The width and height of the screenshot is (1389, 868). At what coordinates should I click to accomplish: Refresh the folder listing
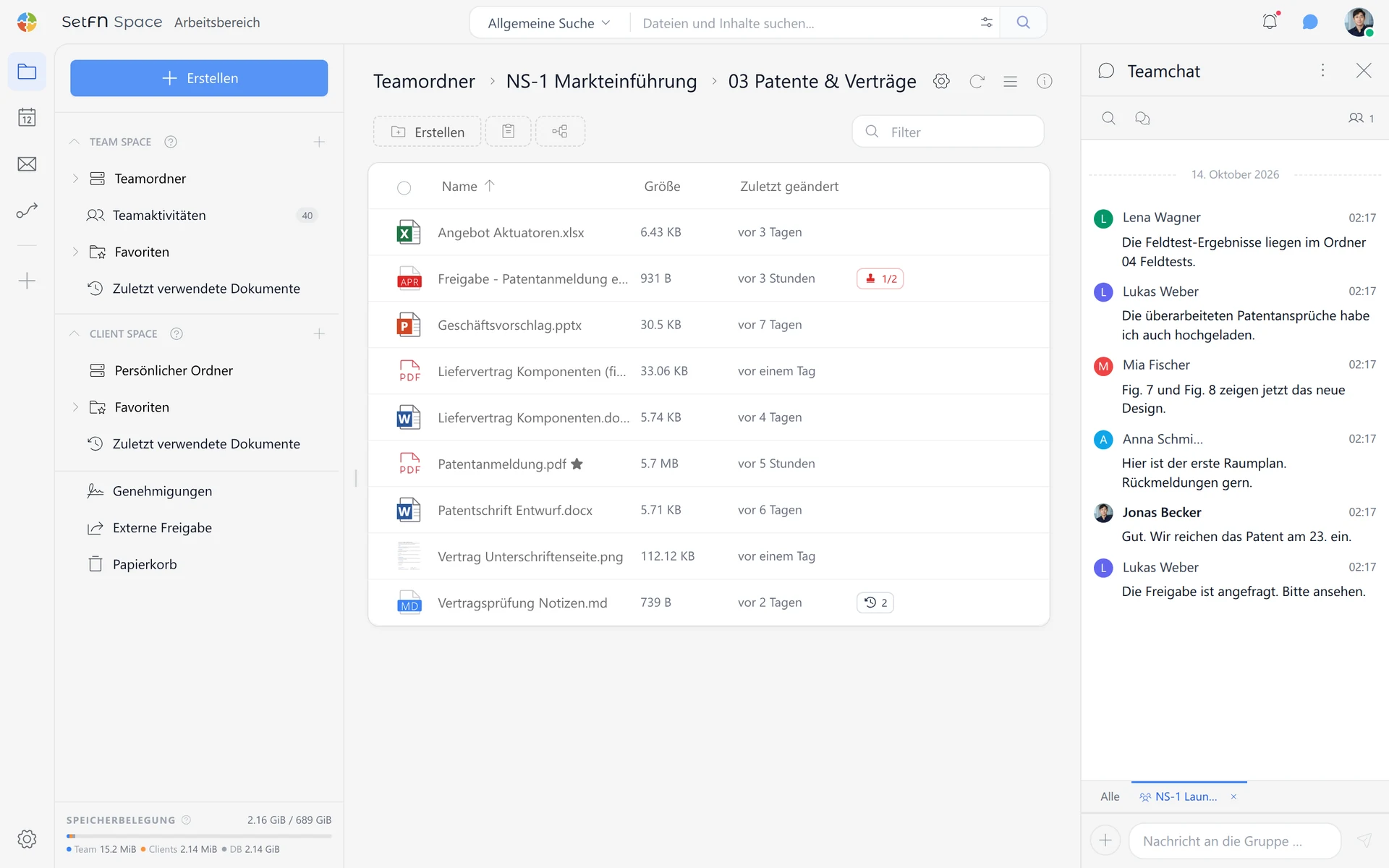click(x=977, y=81)
